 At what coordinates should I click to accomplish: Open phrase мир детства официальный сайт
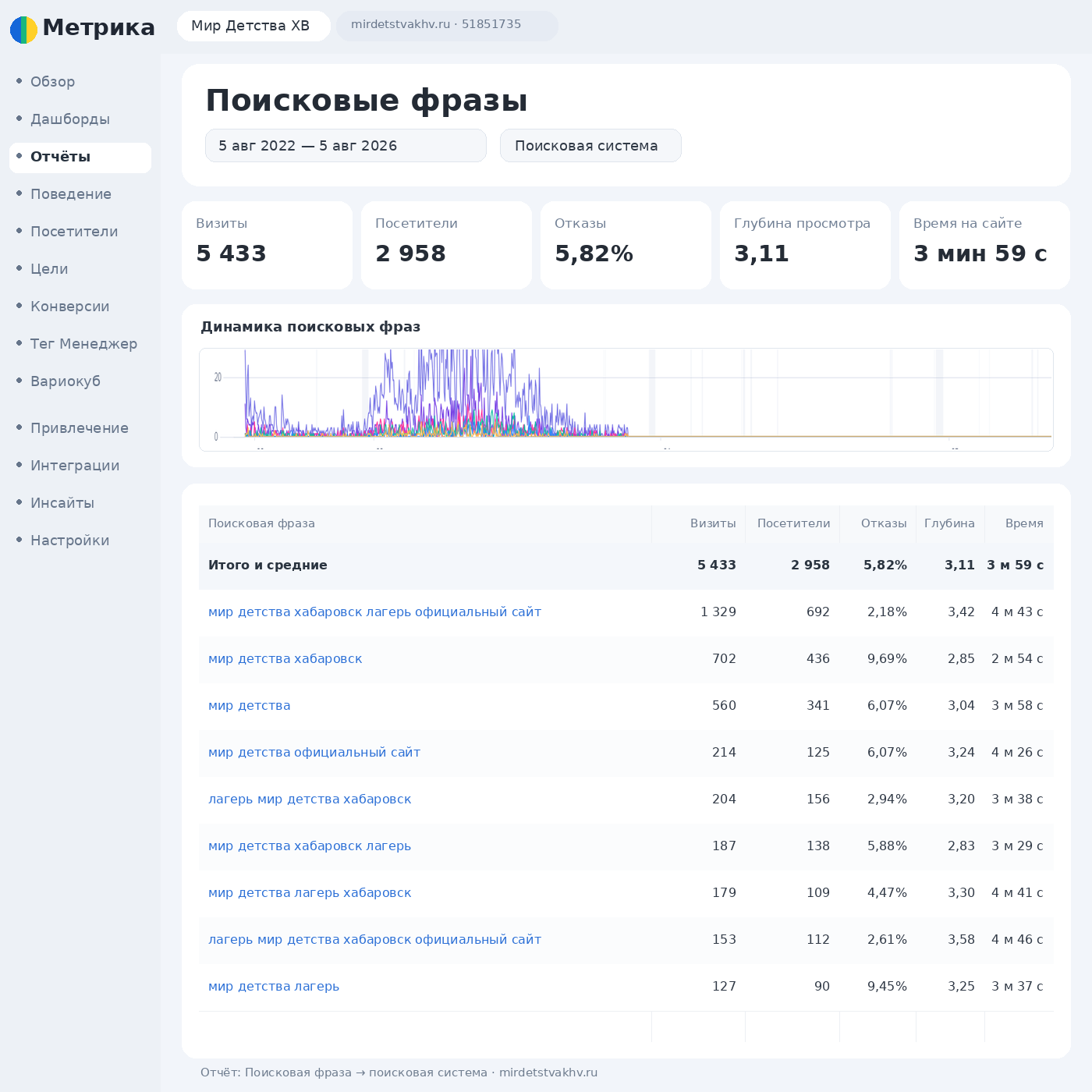click(x=314, y=753)
